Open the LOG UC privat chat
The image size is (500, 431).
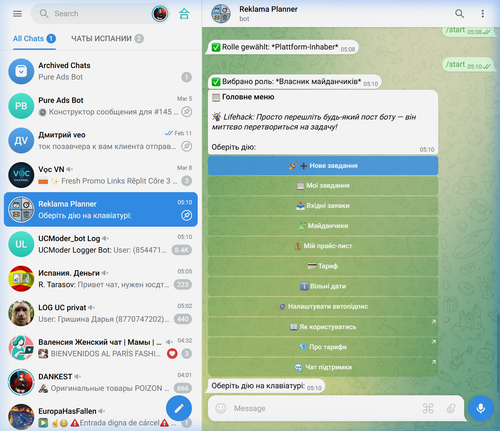101,313
